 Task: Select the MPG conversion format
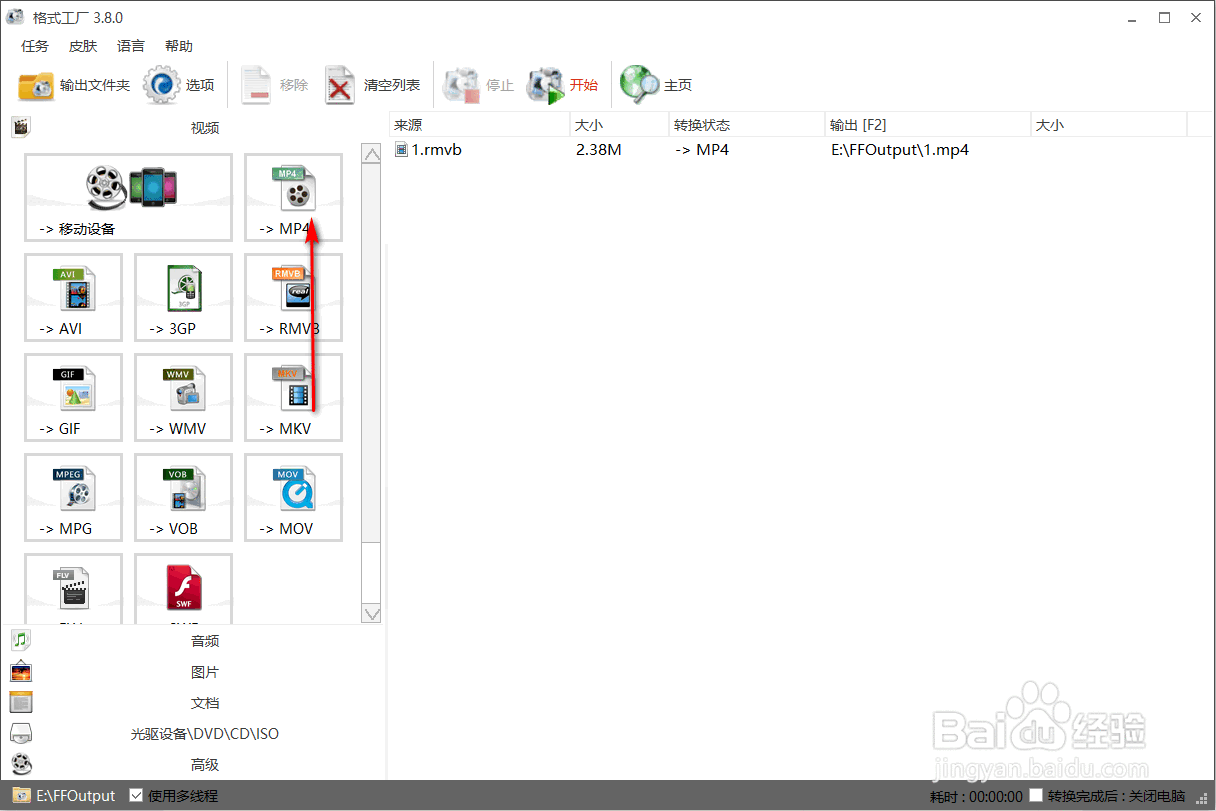point(73,497)
